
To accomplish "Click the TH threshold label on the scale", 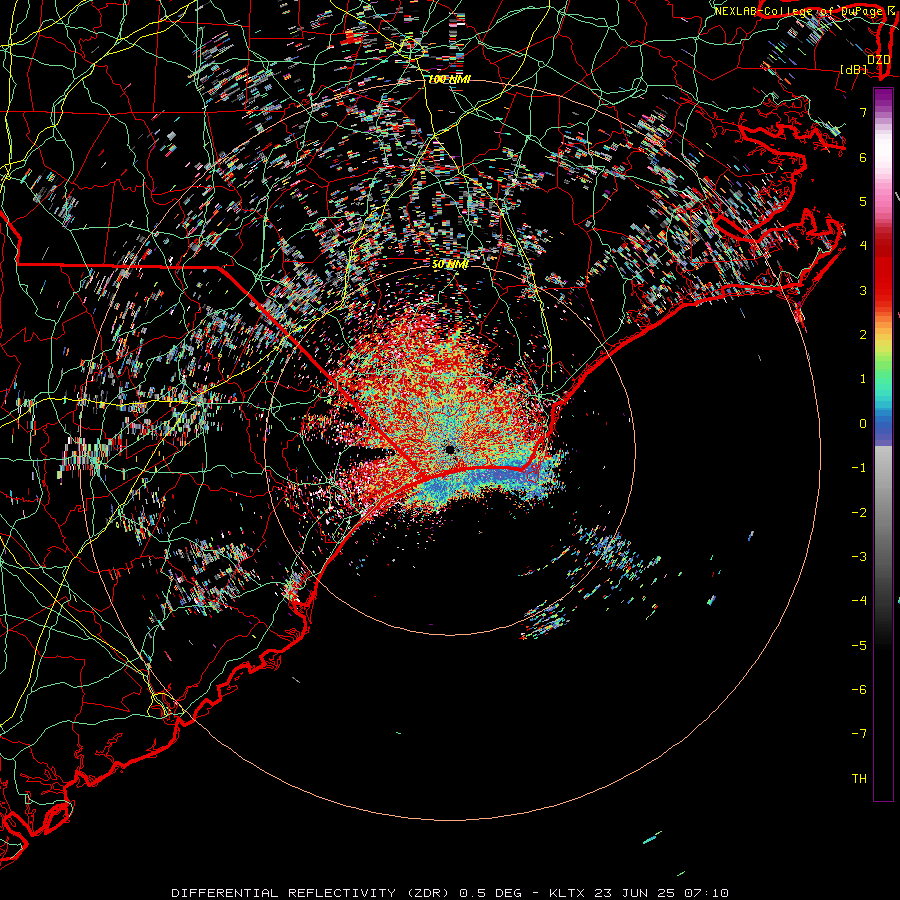I will 859,779.
